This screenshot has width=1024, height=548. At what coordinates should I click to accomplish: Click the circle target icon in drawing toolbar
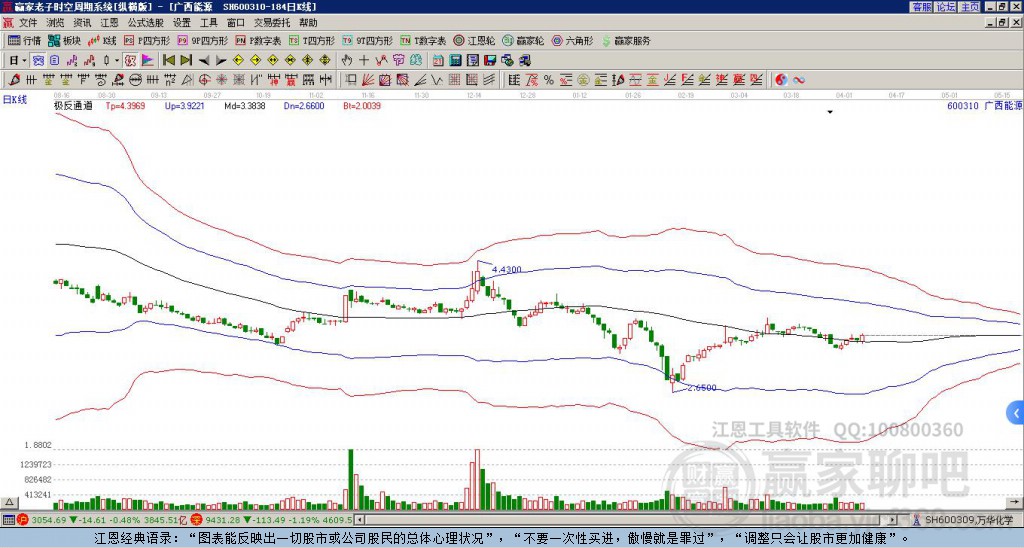[204, 80]
